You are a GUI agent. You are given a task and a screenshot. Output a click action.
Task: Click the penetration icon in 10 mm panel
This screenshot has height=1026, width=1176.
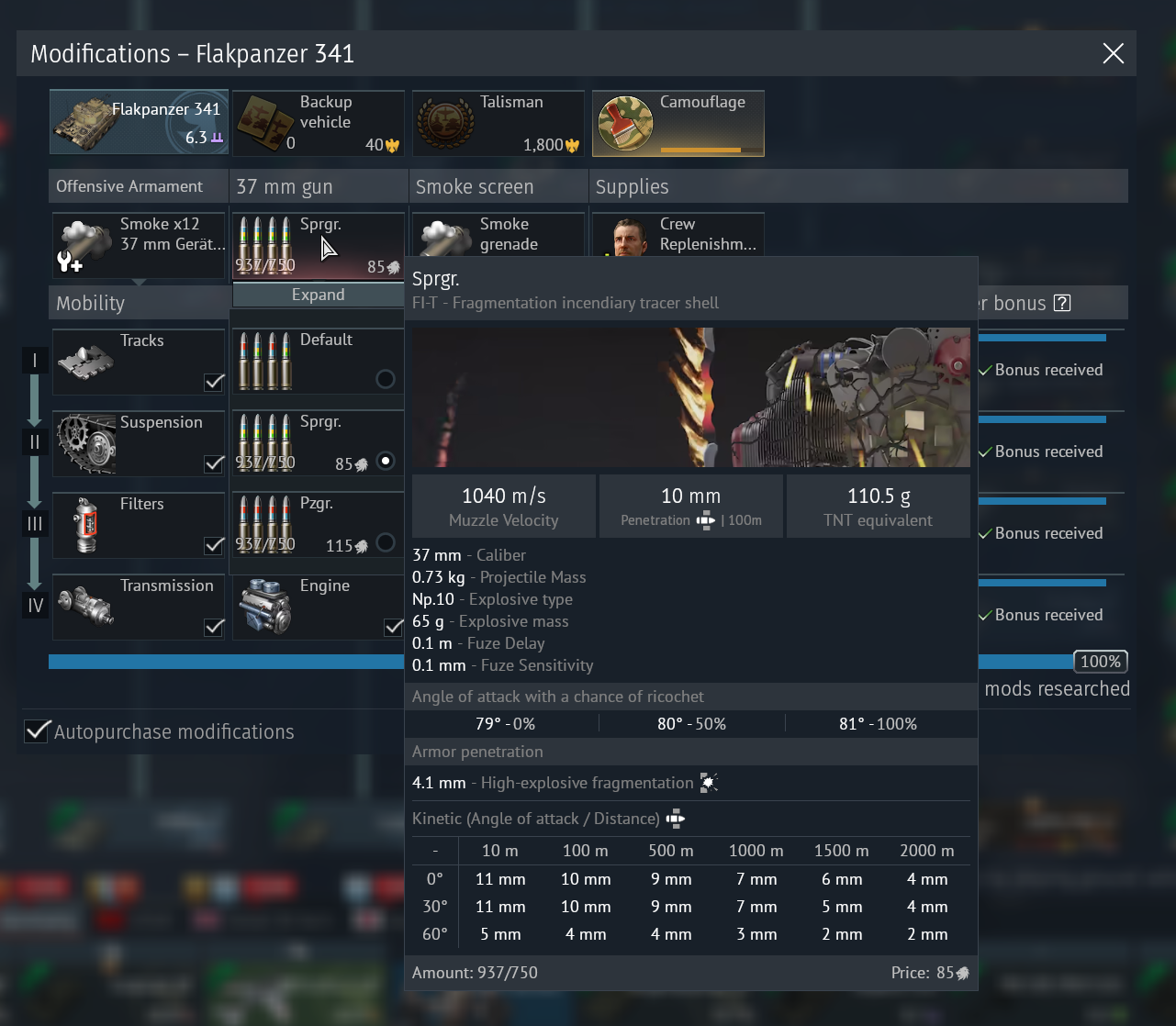tap(705, 520)
